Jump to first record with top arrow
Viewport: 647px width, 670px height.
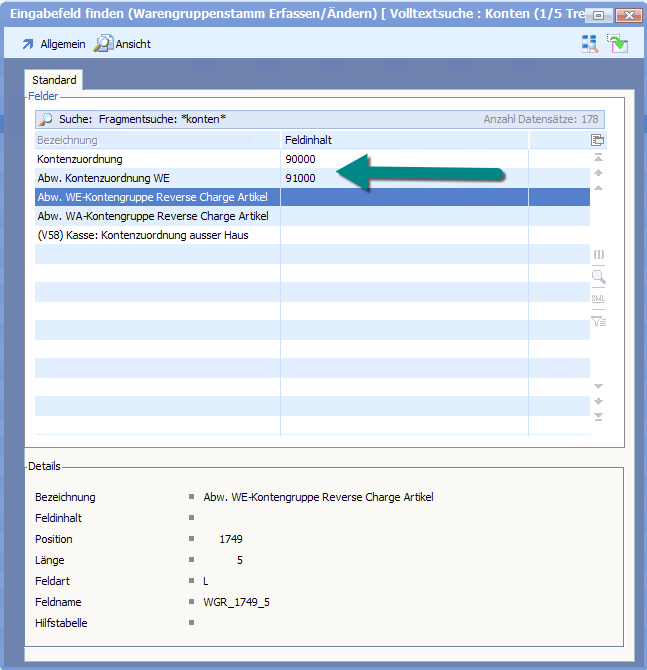pos(598,158)
